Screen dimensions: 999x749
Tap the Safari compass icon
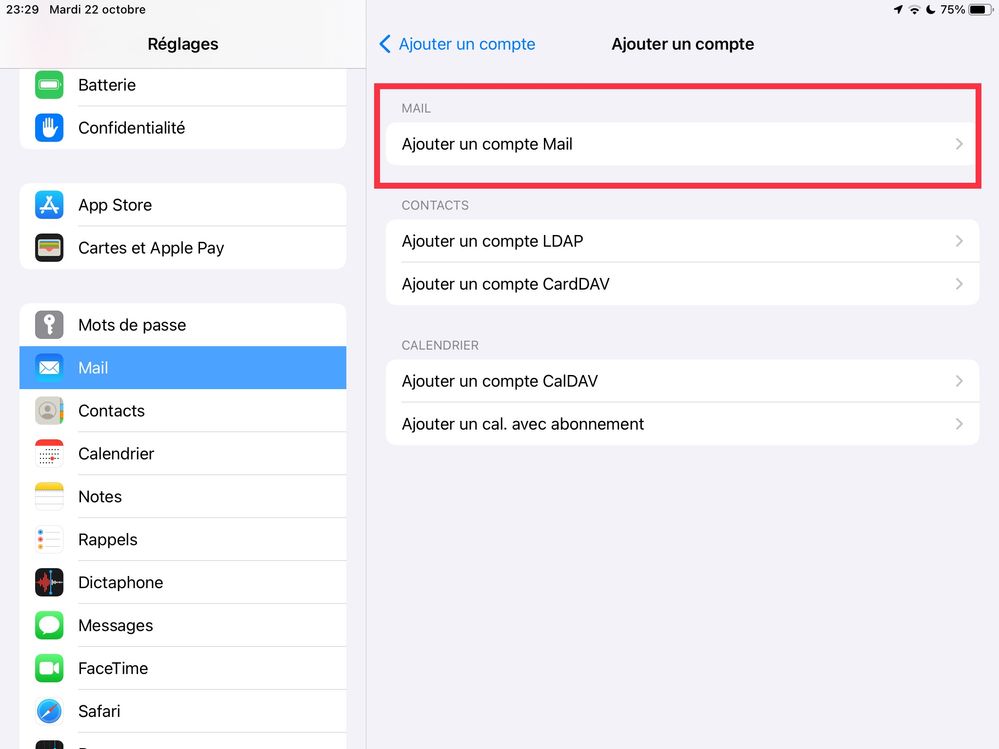coord(49,711)
